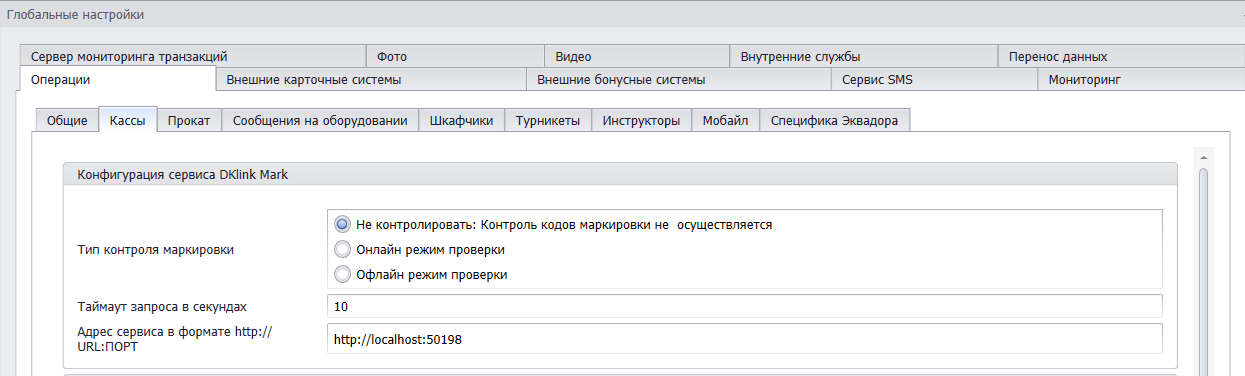Open the Общие sub-tab

pos(67,120)
